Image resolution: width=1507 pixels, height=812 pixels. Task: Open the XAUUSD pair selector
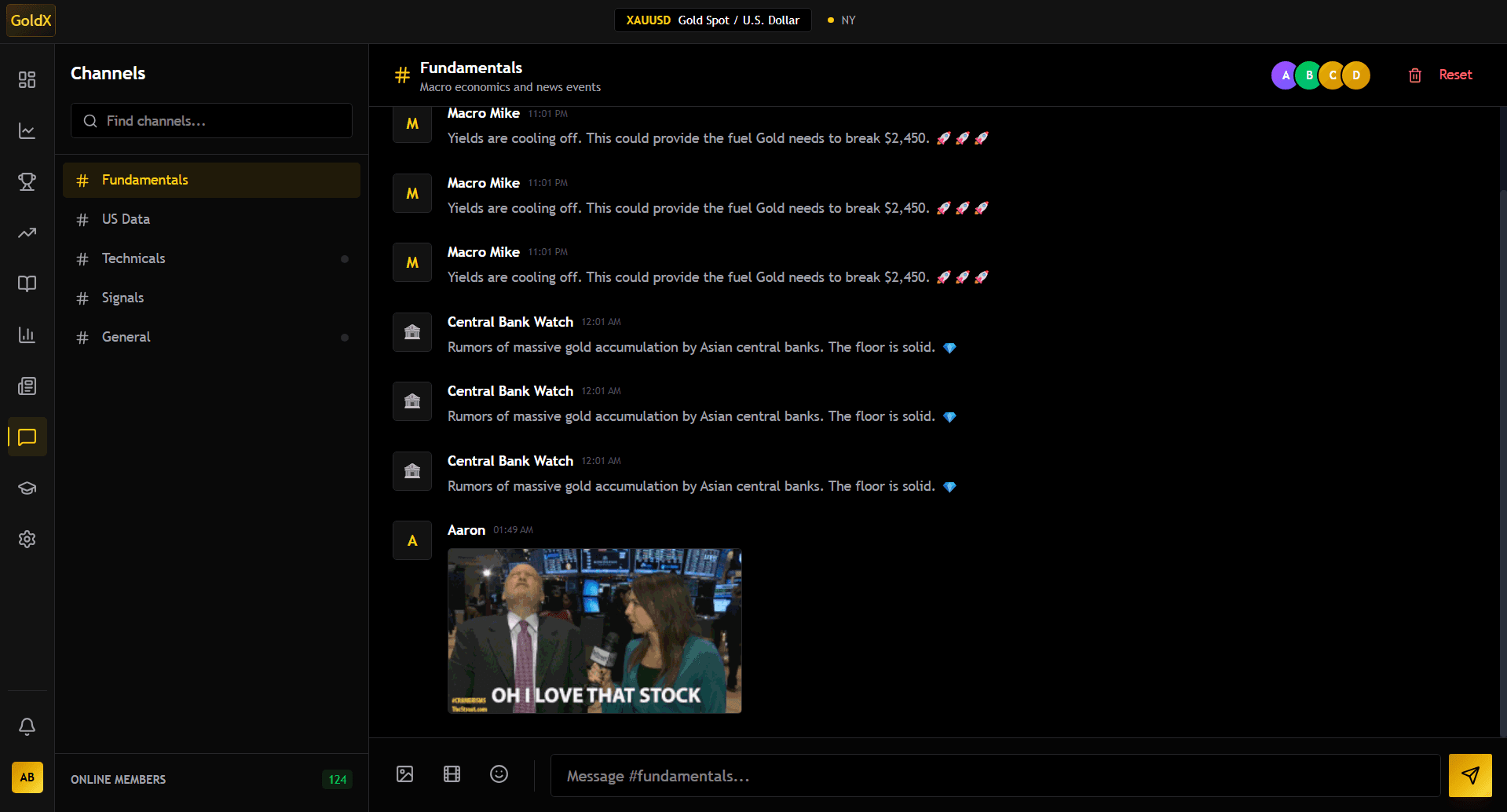tap(712, 20)
